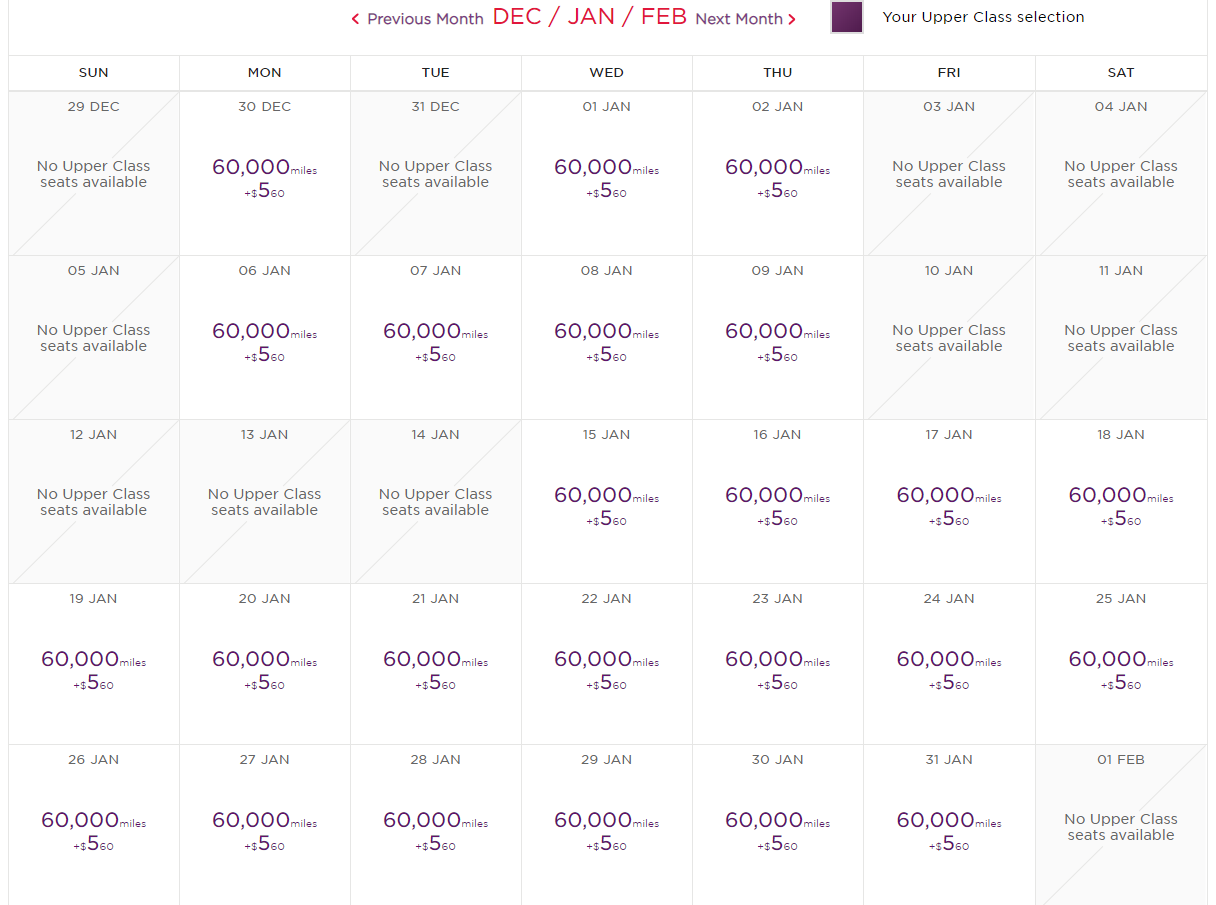Viewport: 1216px width, 905px height.
Task: Click the SUN column header
Action: pos(93,73)
